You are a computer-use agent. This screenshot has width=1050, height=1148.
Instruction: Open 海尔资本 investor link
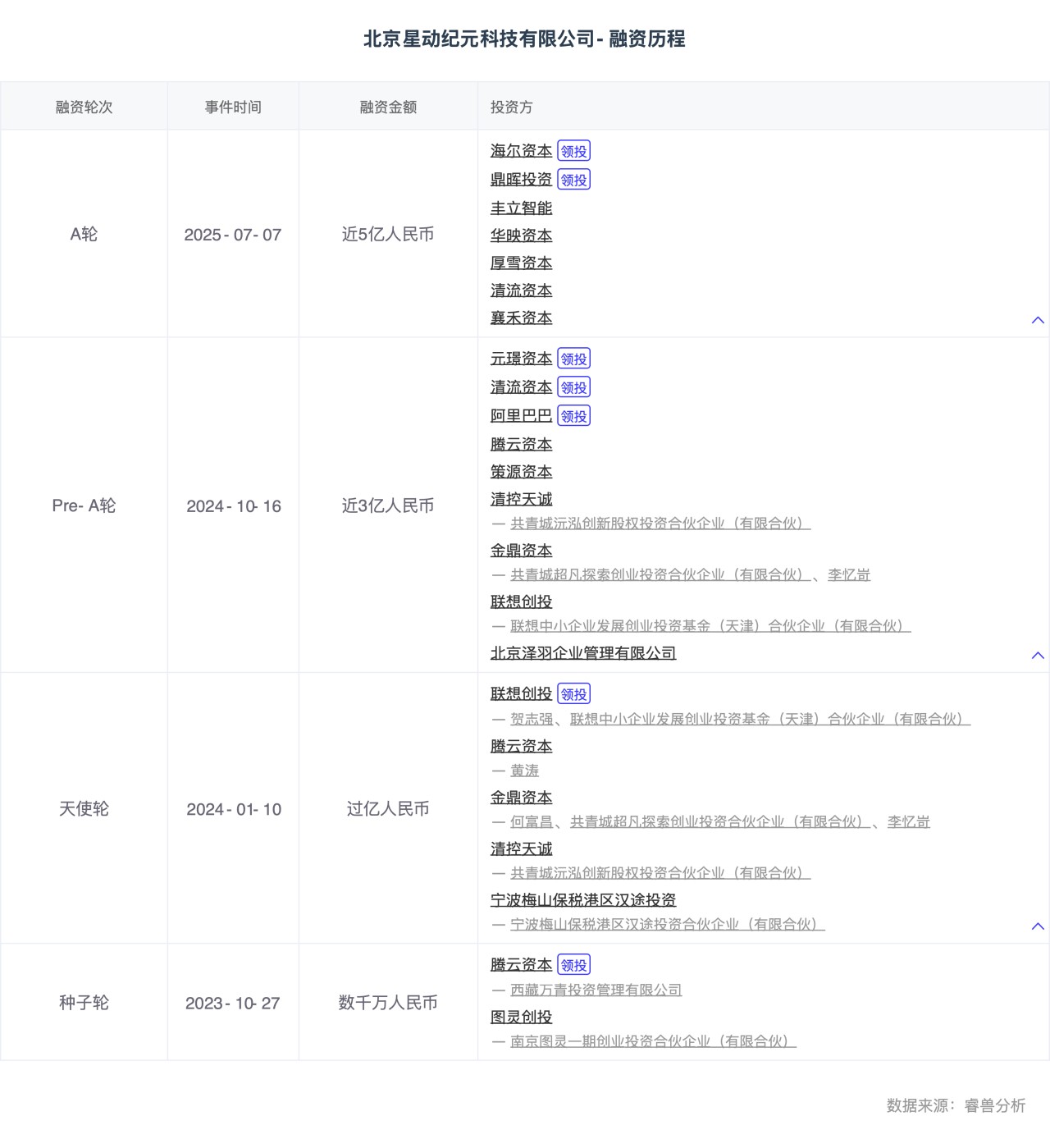point(521,151)
